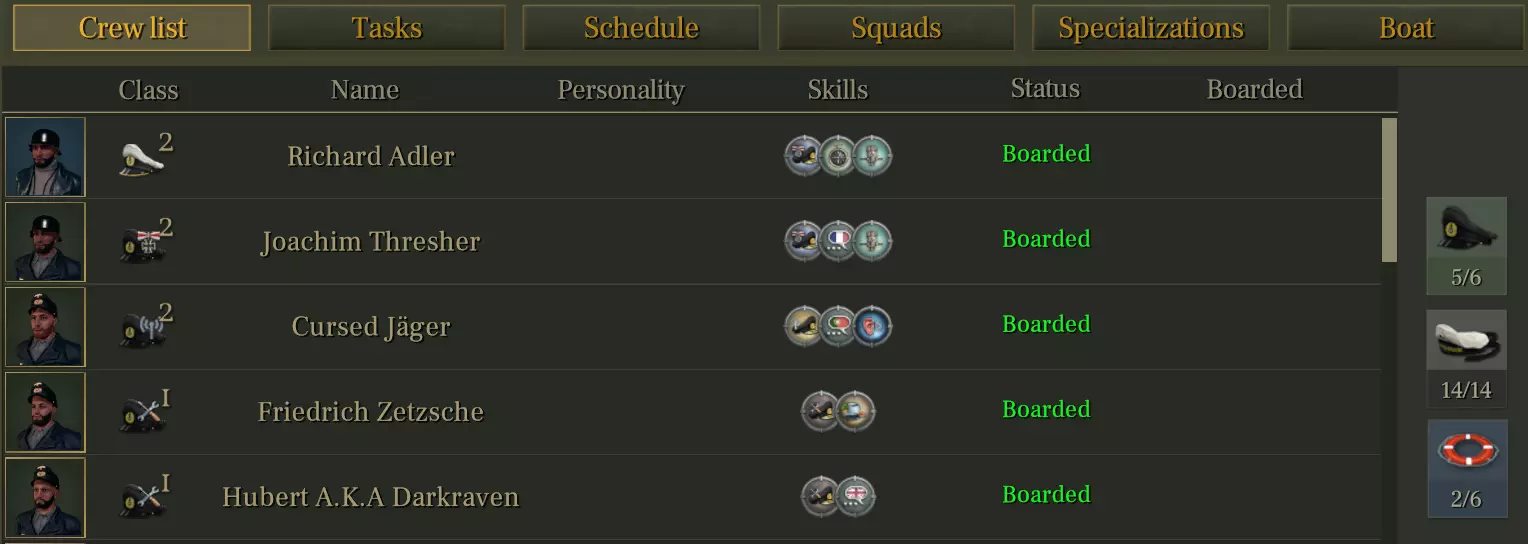The height and width of the screenshot is (544, 1528).
Task: Select Richard Adler's portrait thumbnail
Action: click(x=46, y=157)
